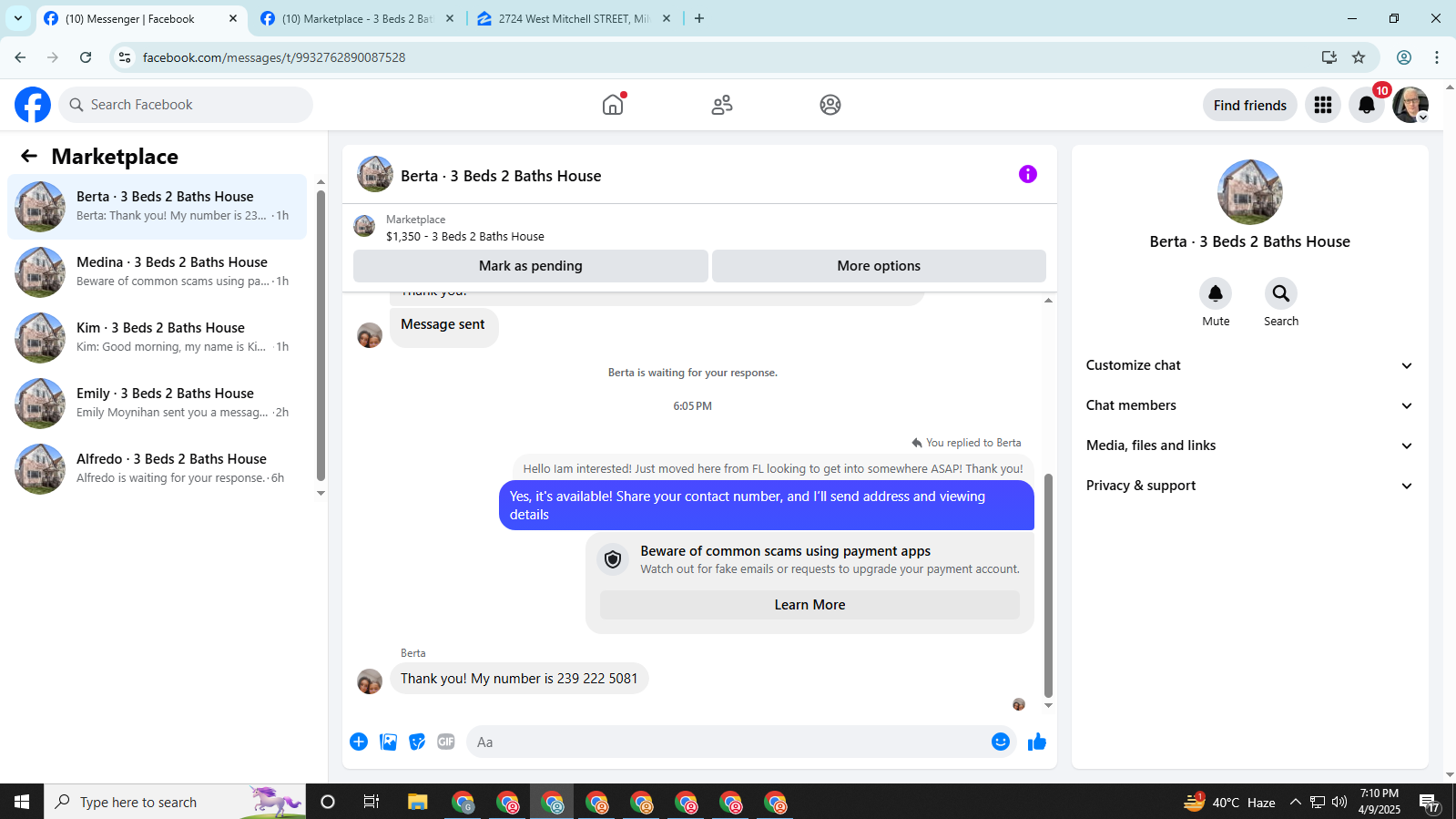Select the phone number message from Berta
The width and height of the screenshot is (1456, 819).
[x=519, y=679]
